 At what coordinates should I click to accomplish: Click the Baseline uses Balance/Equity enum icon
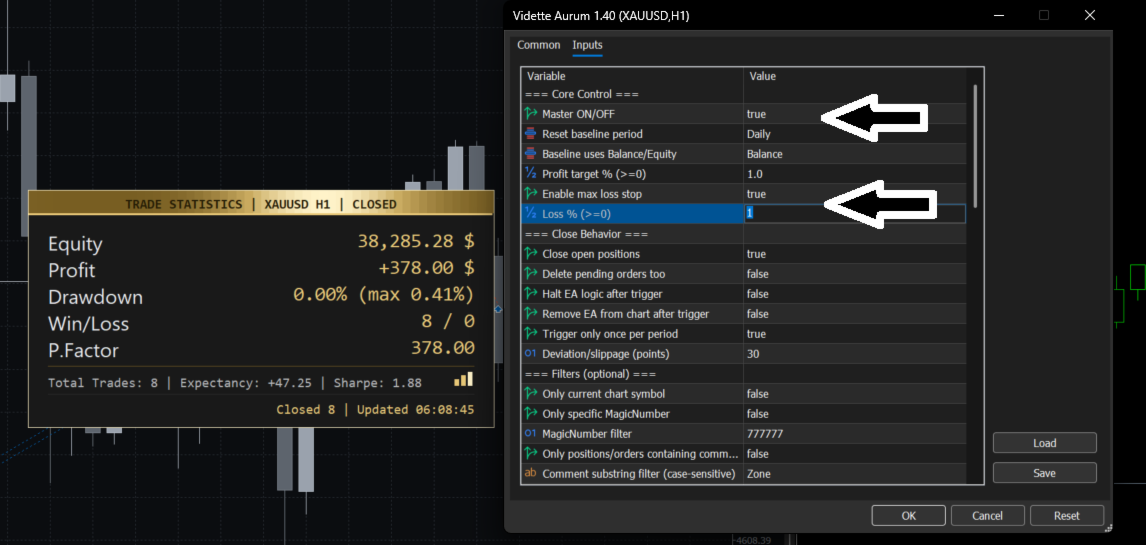click(x=531, y=154)
